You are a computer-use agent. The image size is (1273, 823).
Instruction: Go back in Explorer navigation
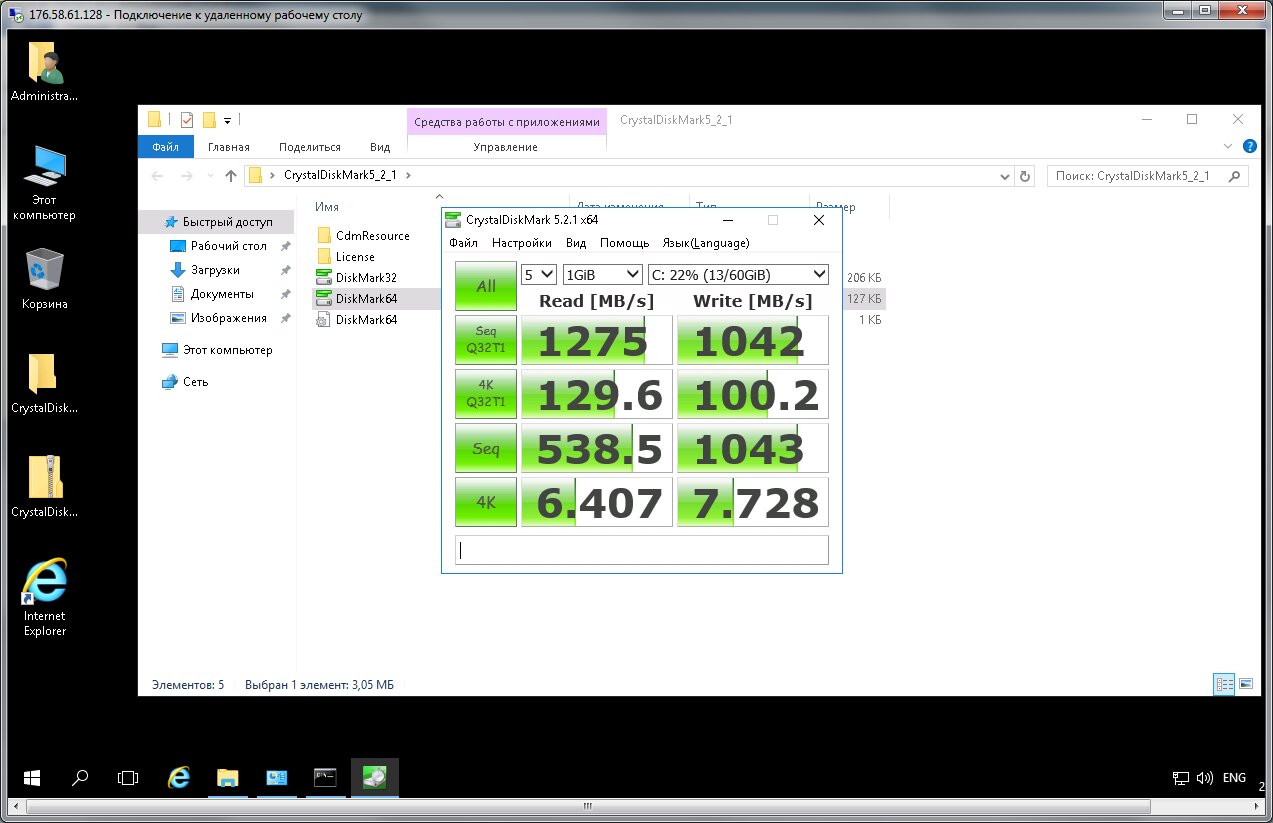[x=157, y=176]
